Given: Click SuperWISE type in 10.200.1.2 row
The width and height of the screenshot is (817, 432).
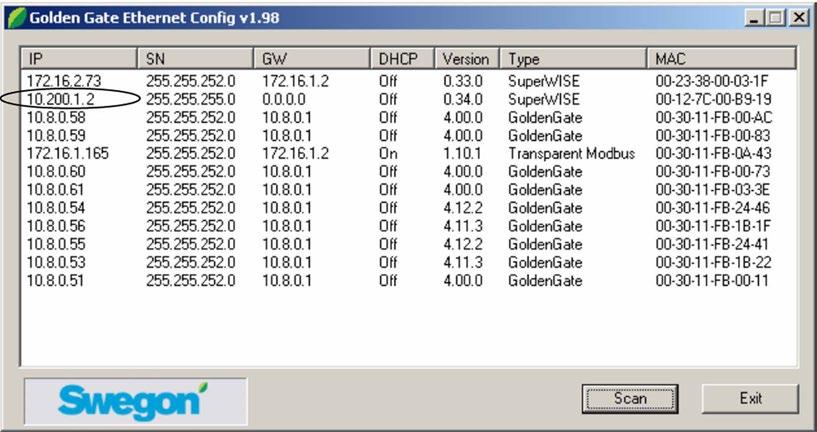Looking at the screenshot, I should (x=544, y=99).
